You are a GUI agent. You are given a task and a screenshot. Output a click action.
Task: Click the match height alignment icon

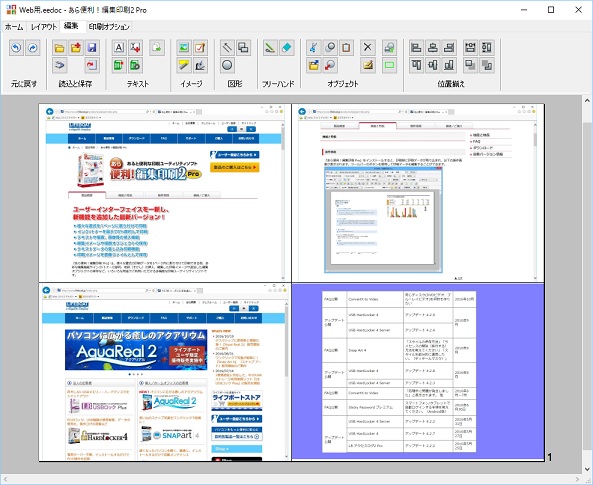coord(487,48)
